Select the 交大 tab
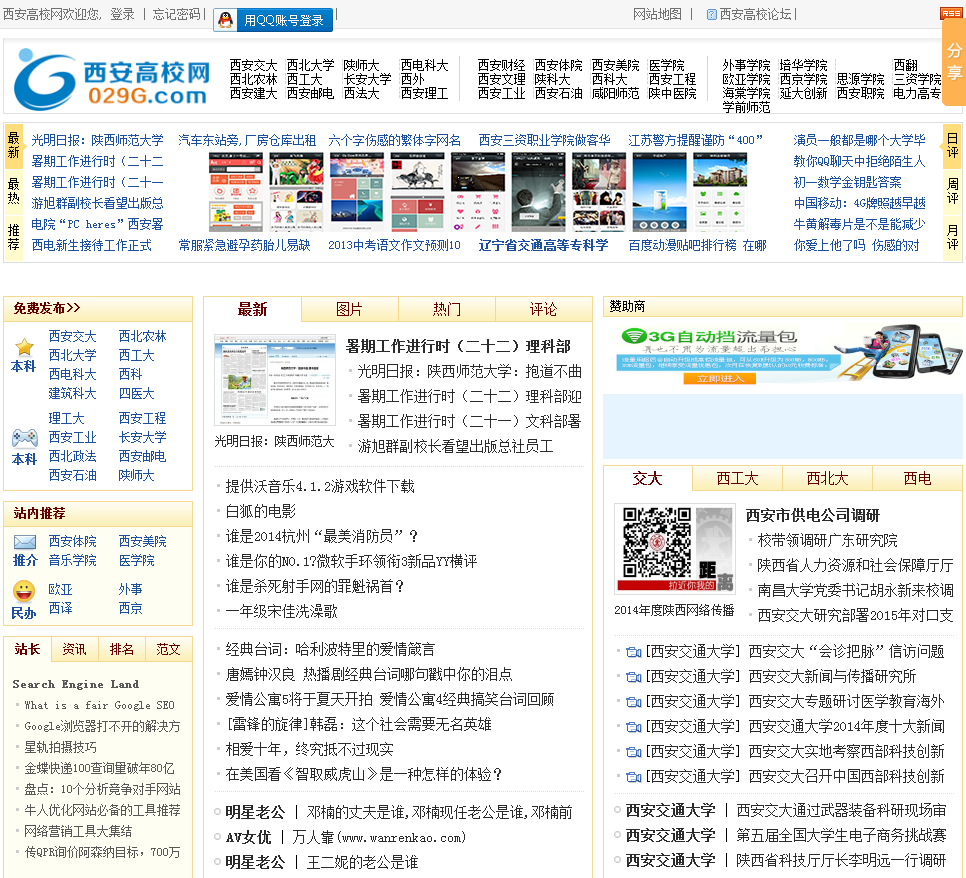Image resolution: width=966 pixels, height=878 pixels. [x=647, y=478]
